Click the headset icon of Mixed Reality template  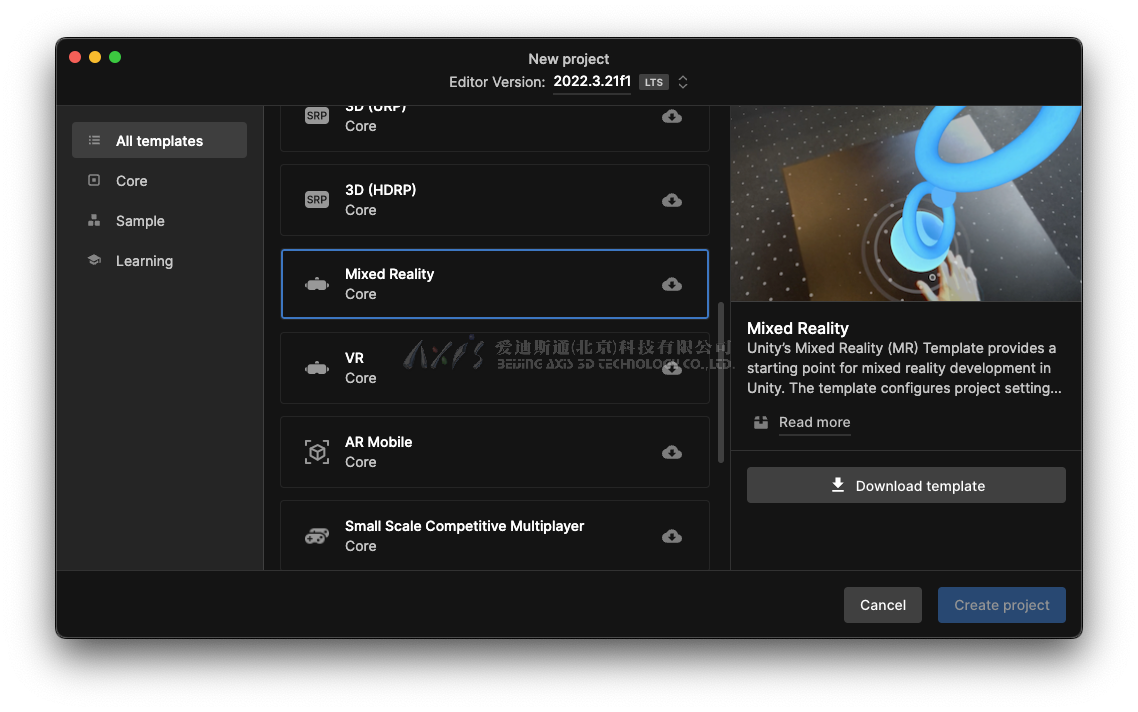click(317, 284)
